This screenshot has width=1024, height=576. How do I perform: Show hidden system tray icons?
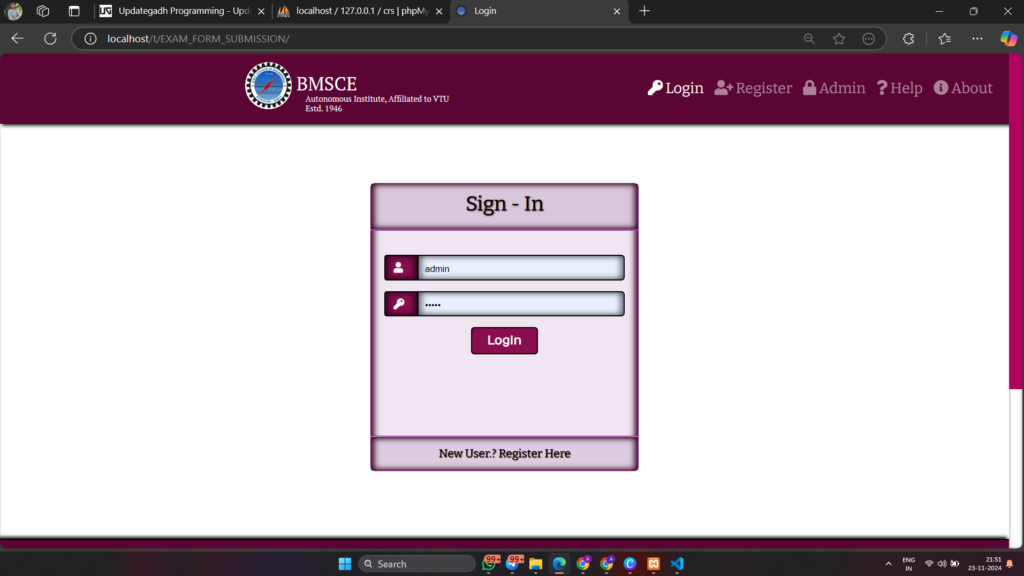point(888,564)
